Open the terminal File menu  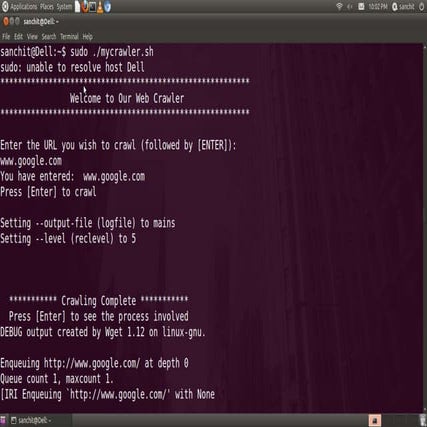[x=6, y=37]
